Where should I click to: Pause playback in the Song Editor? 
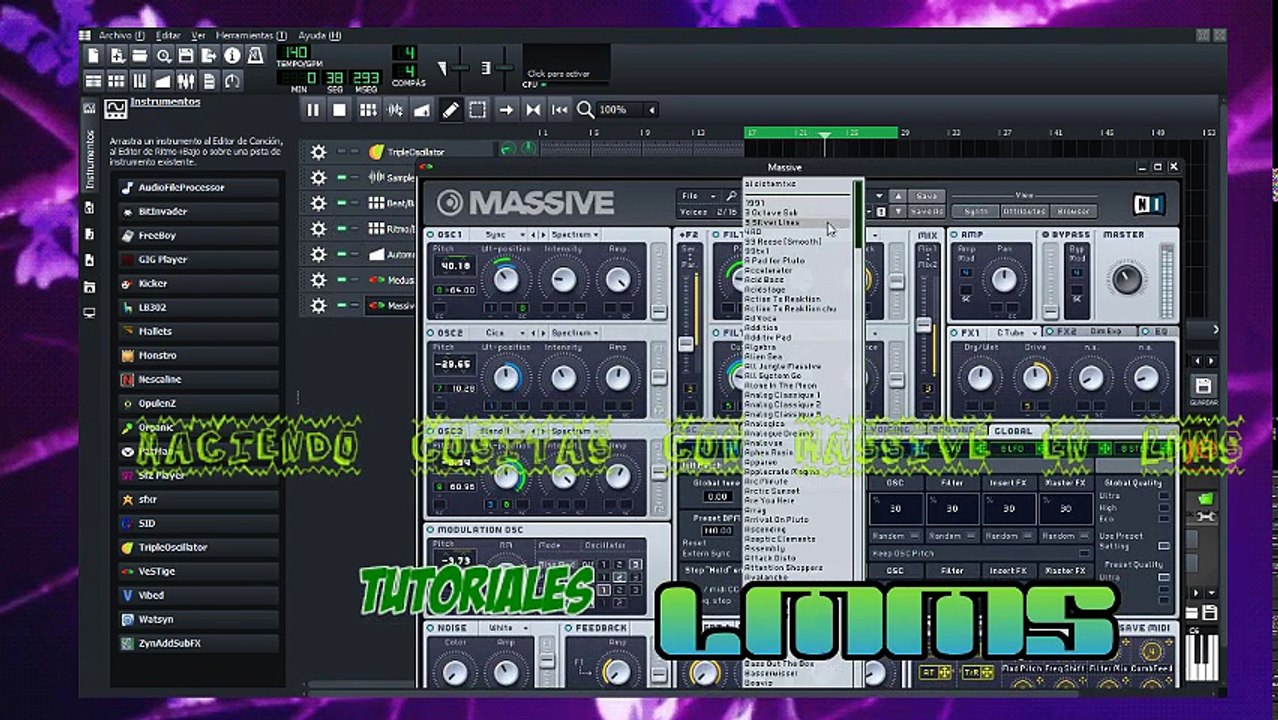(313, 110)
